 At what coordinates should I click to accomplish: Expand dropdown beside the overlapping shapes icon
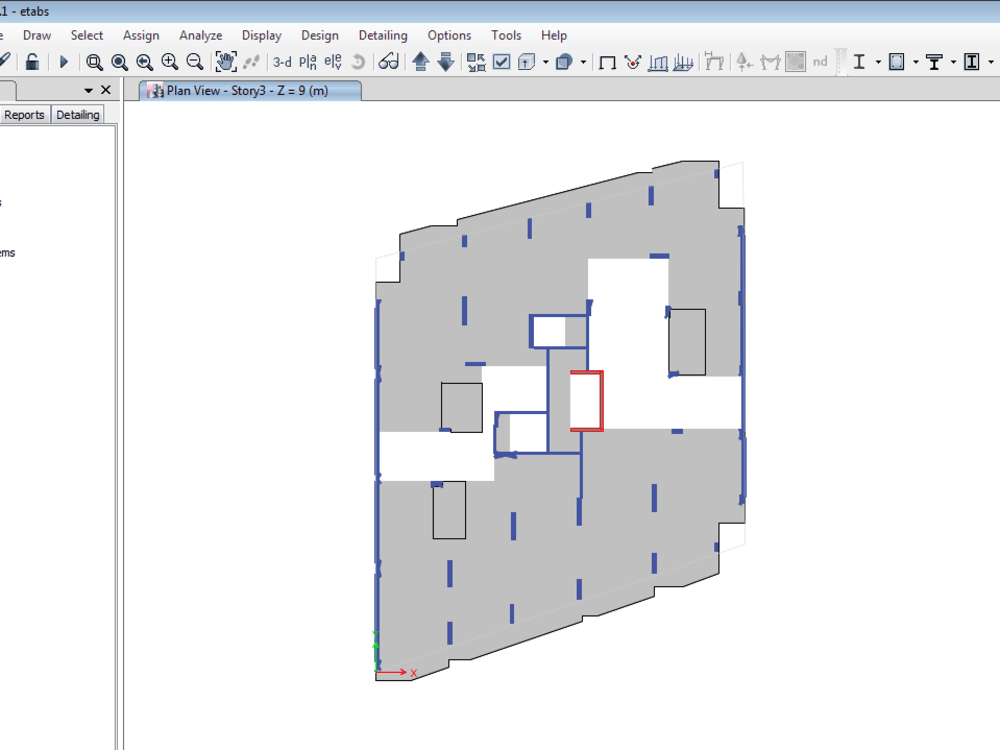[583, 62]
